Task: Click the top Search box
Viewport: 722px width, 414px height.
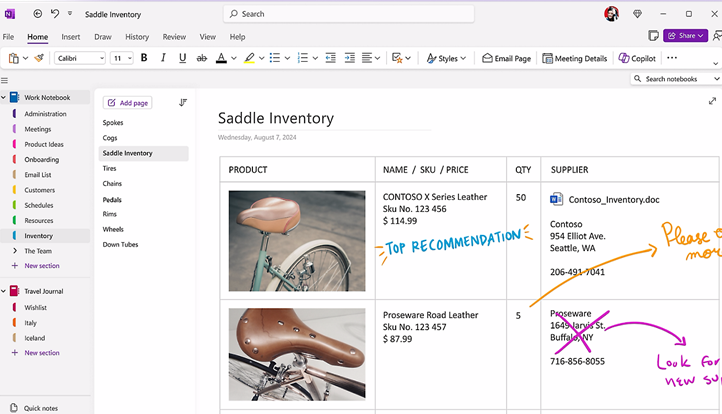Action: pos(349,14)
